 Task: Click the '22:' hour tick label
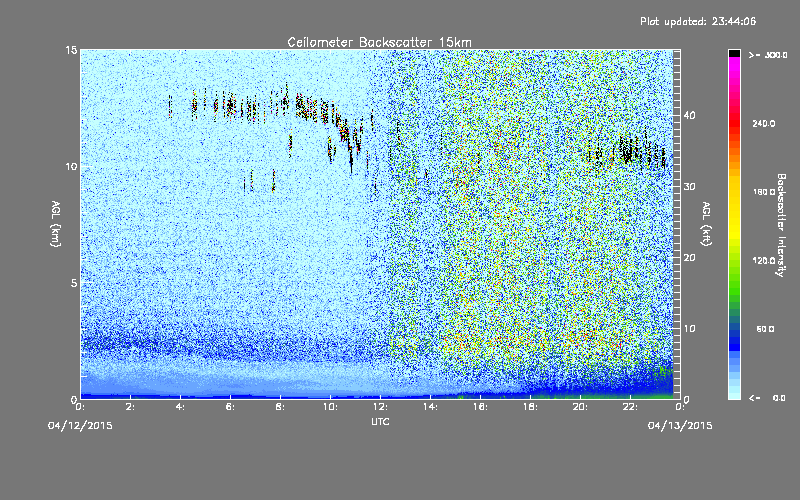point(630,407)
